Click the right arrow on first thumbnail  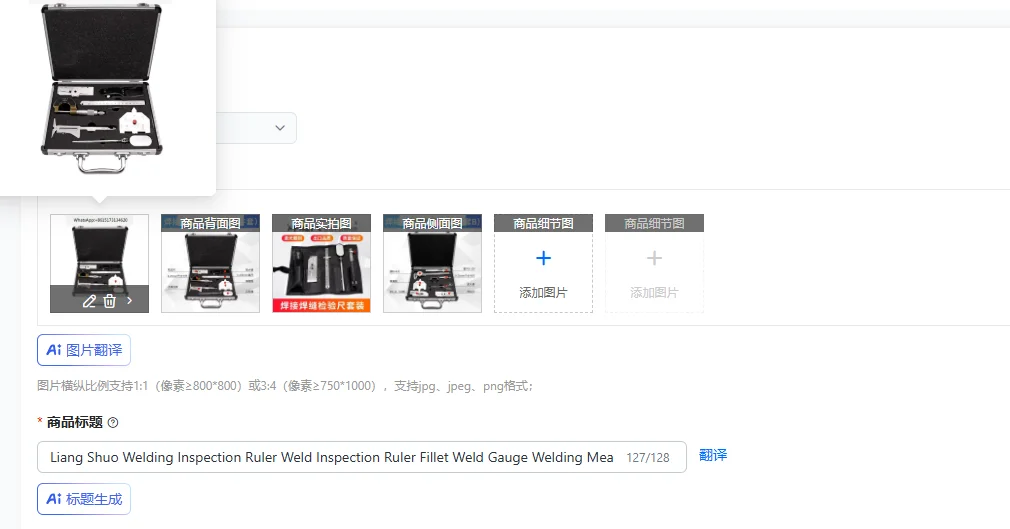click(129, 300)
